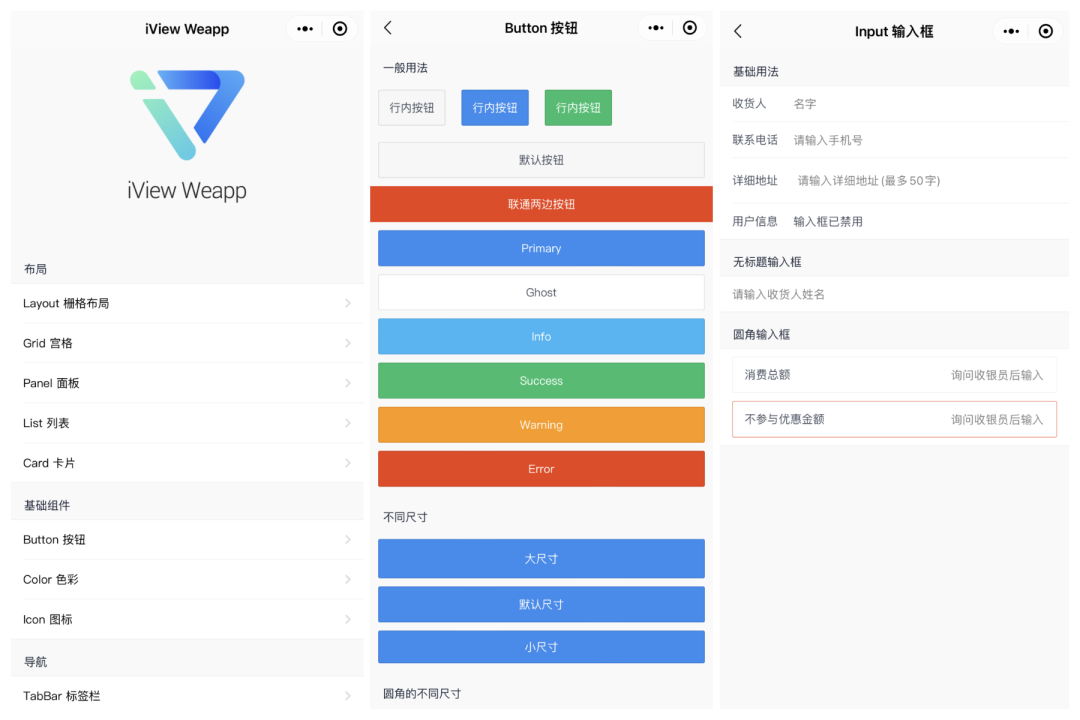1080x720 pixels.
Task: Click the 不同尺寸 section heading
Action: (406, 517)
